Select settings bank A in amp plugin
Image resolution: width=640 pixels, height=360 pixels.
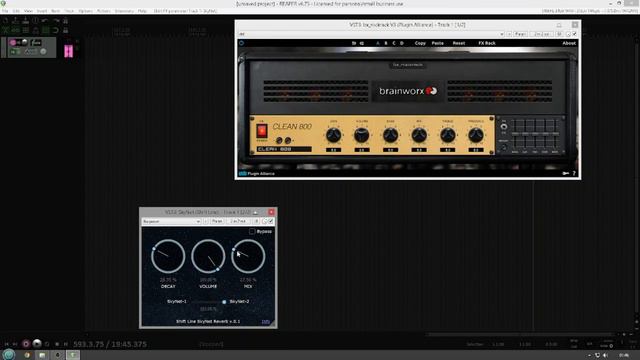(x=378, y=43)
